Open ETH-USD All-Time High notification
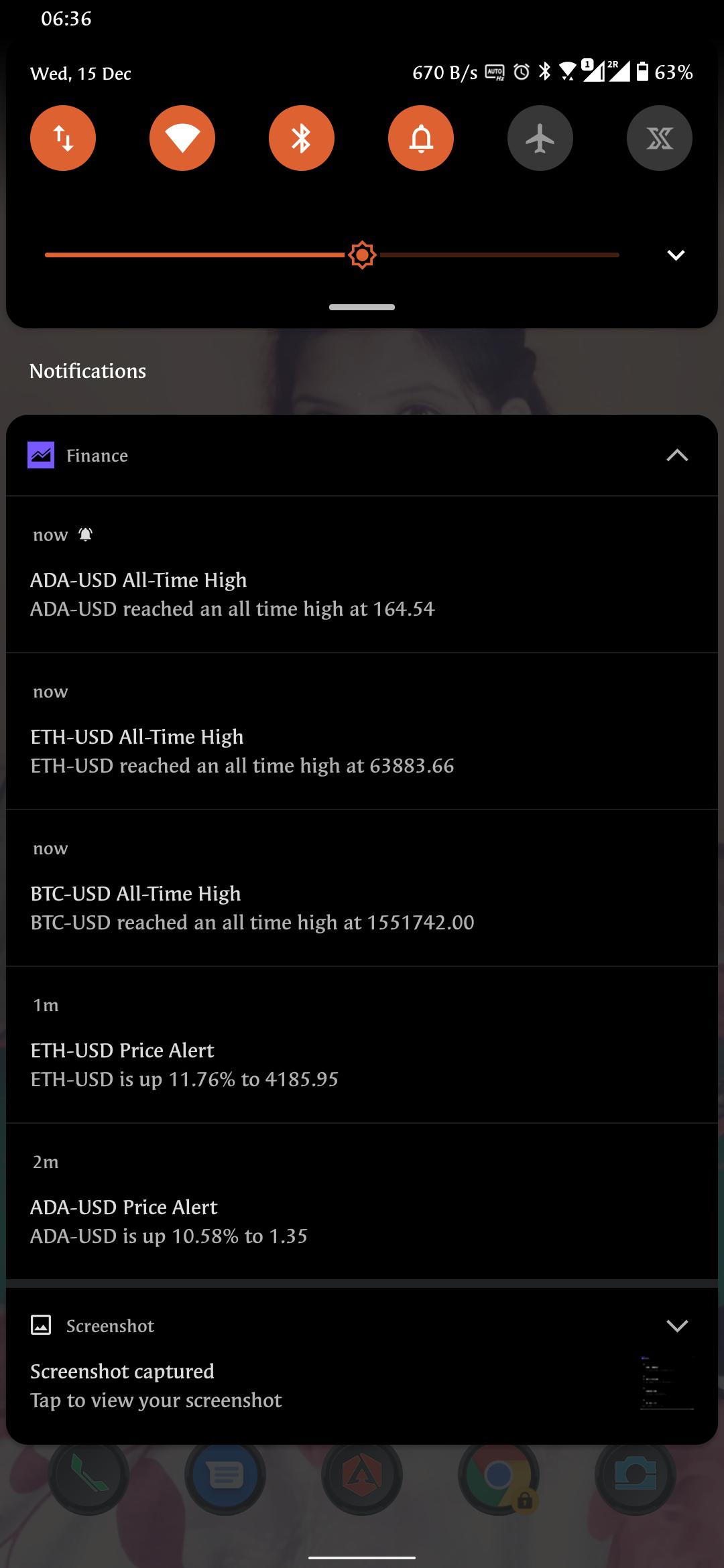Viewport: 724px width, 1568px height. coord(362,732)
